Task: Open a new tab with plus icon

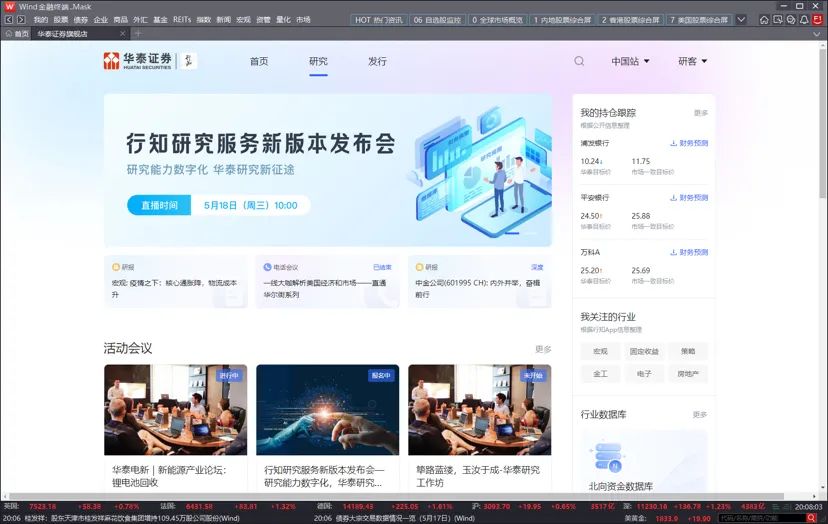Action: (x=138, y=33)
